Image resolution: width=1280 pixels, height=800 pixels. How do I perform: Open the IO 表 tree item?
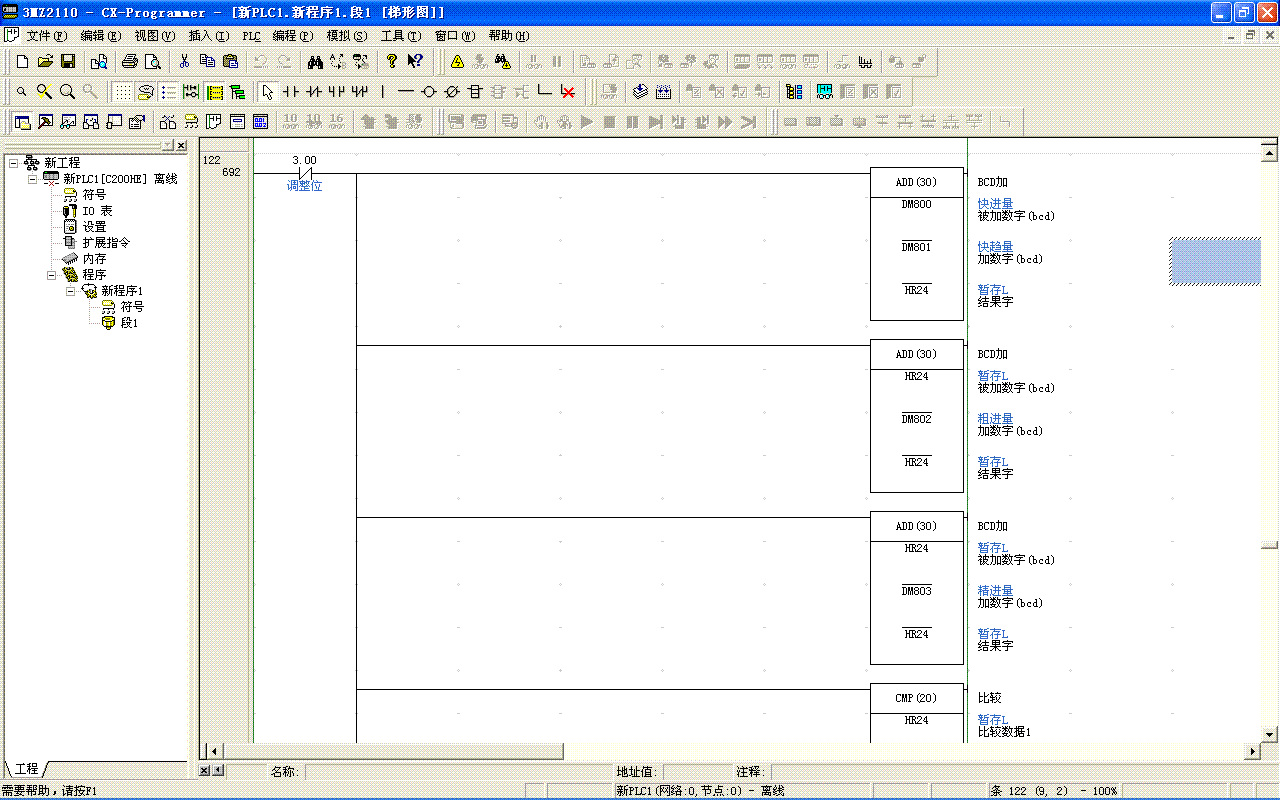97,211
